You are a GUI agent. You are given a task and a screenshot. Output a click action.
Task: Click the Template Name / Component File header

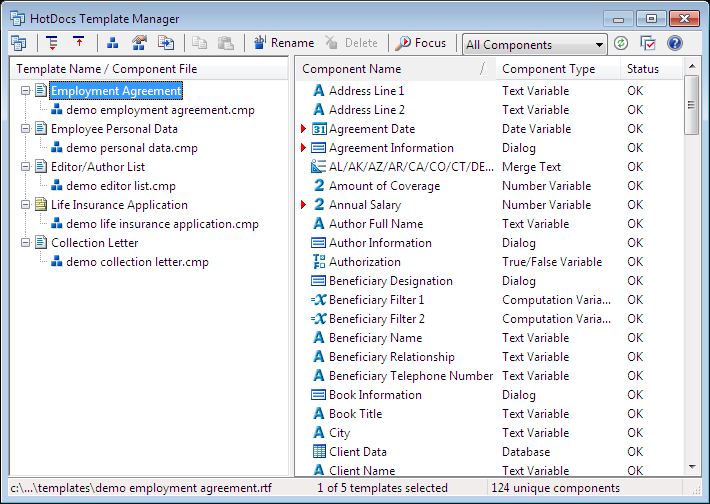point(149,69)
